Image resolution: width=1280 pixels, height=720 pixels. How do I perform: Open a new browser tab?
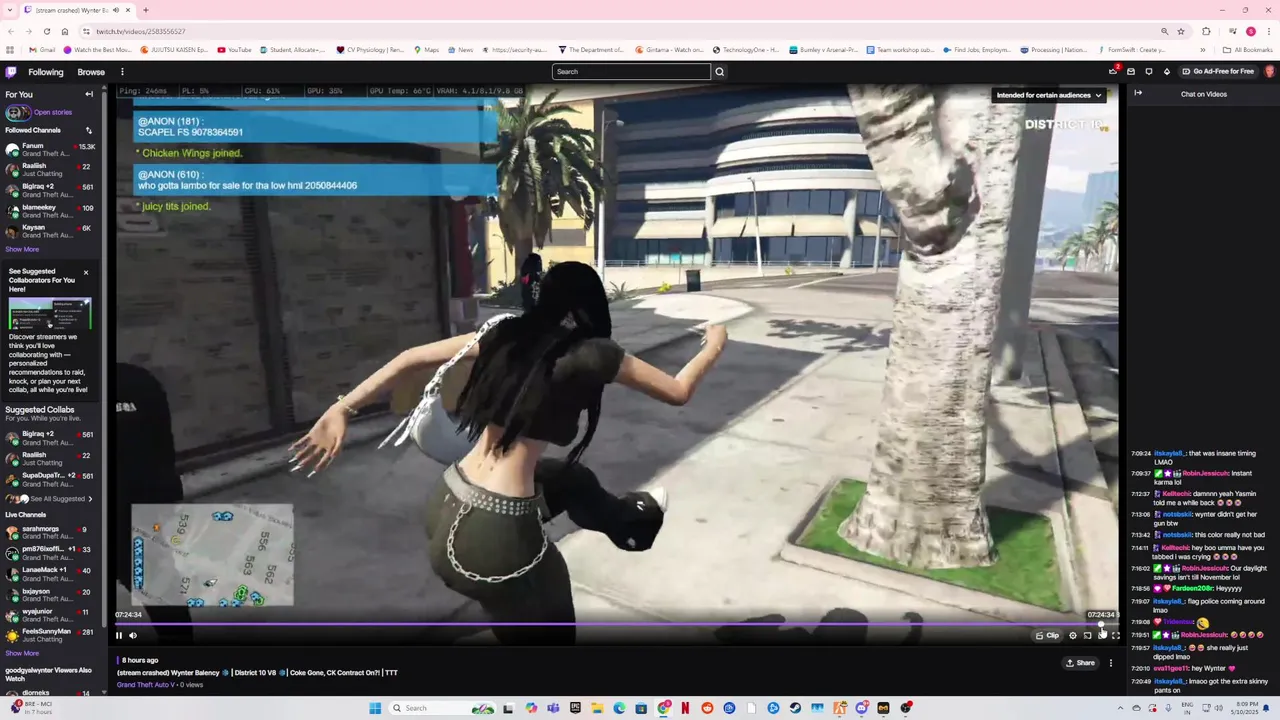pos(145,10)
